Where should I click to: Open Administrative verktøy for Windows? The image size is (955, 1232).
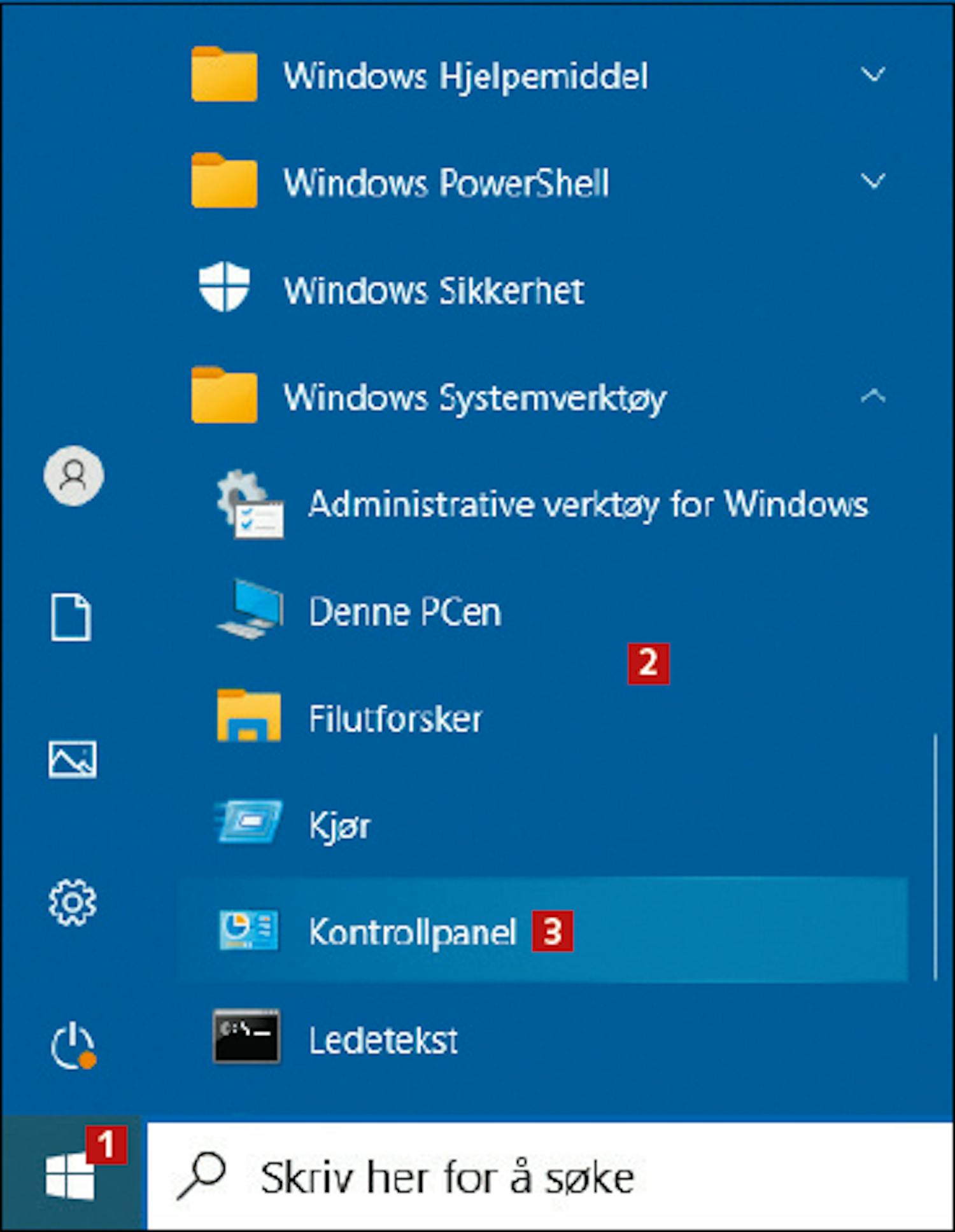click(542, 504)
